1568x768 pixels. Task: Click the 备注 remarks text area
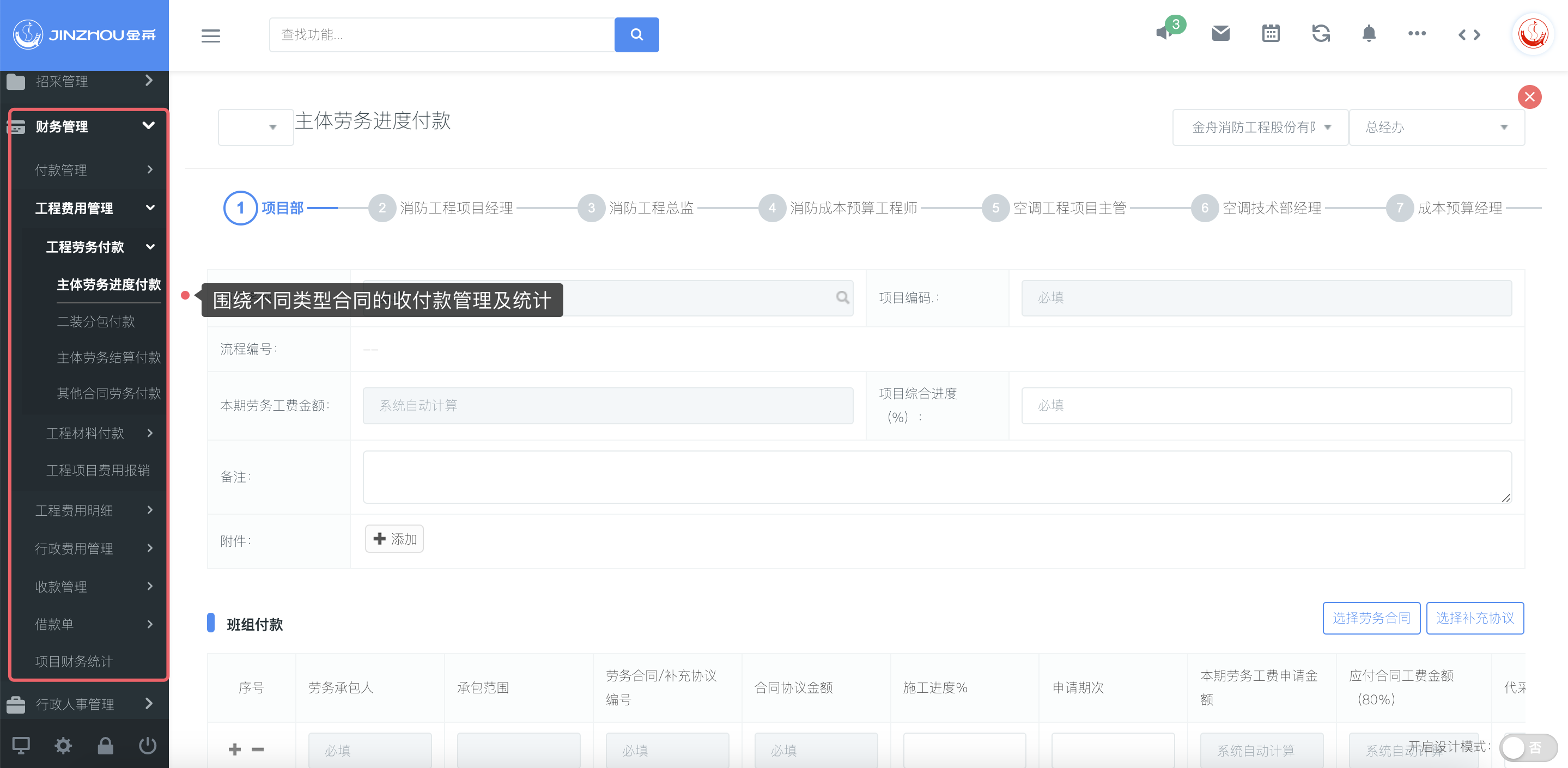pyautogui.click(x=937, y=477)
